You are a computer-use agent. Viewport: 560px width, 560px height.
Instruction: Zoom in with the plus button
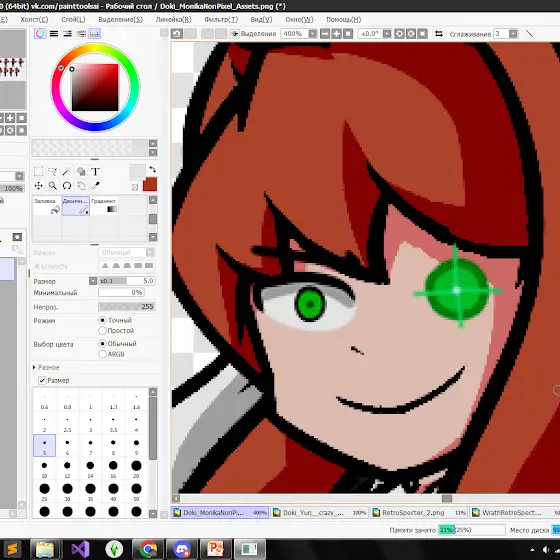[x=336, y=34]
